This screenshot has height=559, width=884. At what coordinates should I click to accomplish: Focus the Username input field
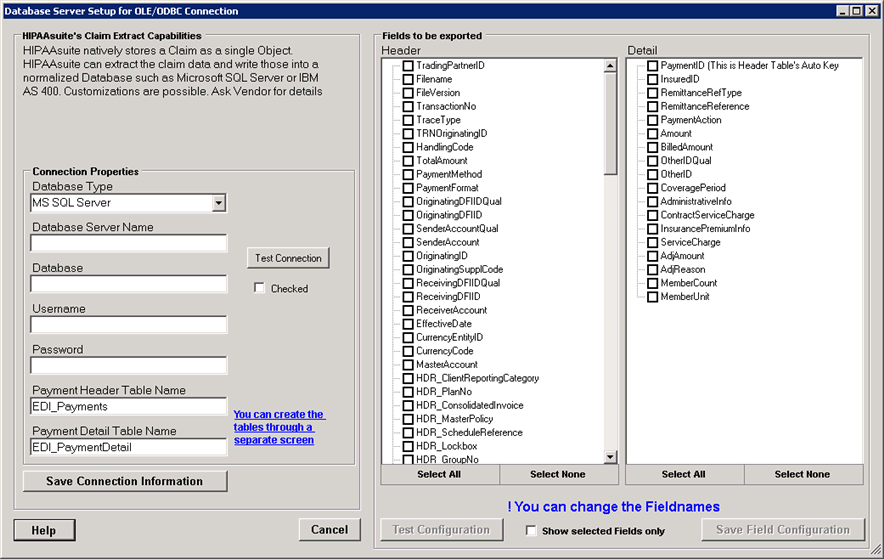coord(129,325)
